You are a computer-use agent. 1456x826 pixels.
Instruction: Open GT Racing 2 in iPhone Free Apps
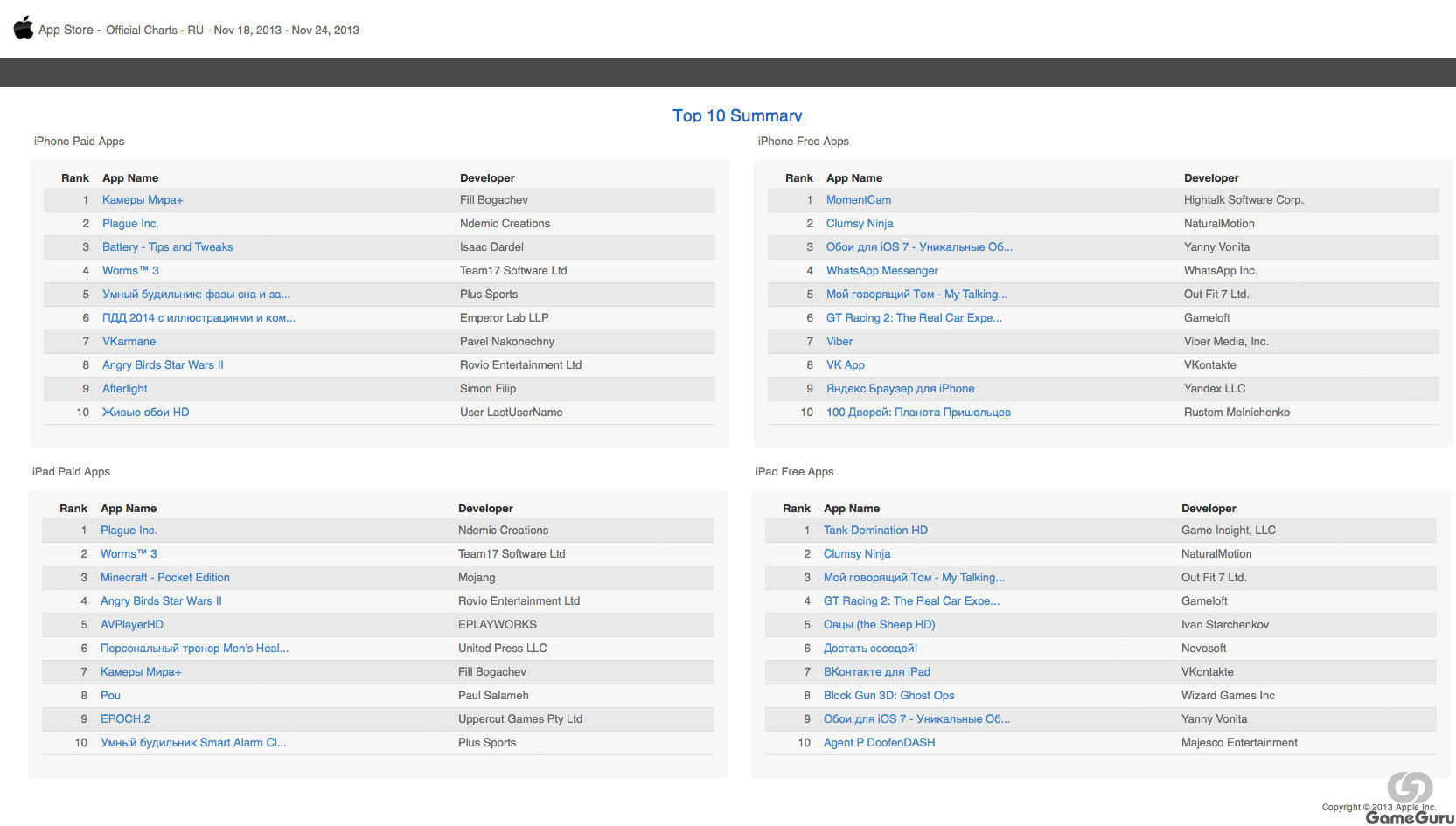pos(914,318)
